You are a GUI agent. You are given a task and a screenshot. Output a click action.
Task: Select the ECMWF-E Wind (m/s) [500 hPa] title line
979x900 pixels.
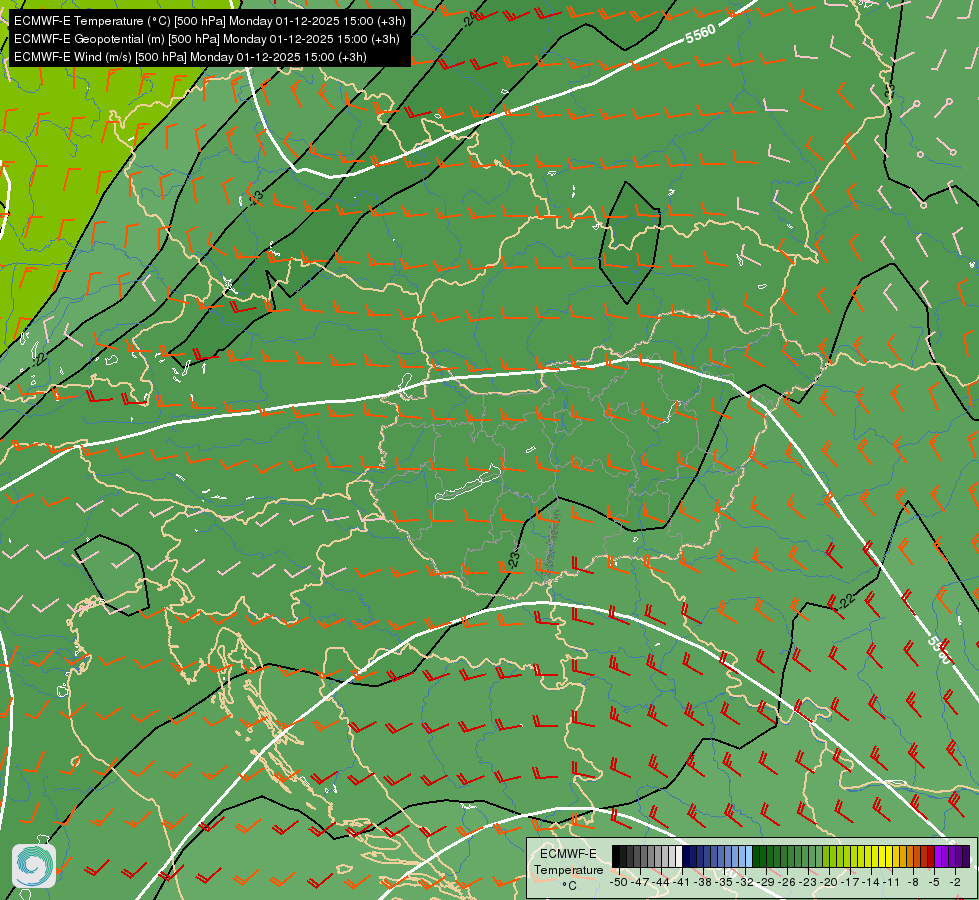(190, 57)
